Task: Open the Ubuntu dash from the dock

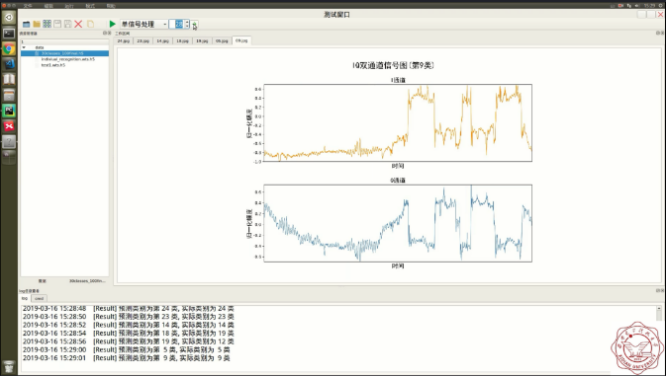Action: [9, 17]
